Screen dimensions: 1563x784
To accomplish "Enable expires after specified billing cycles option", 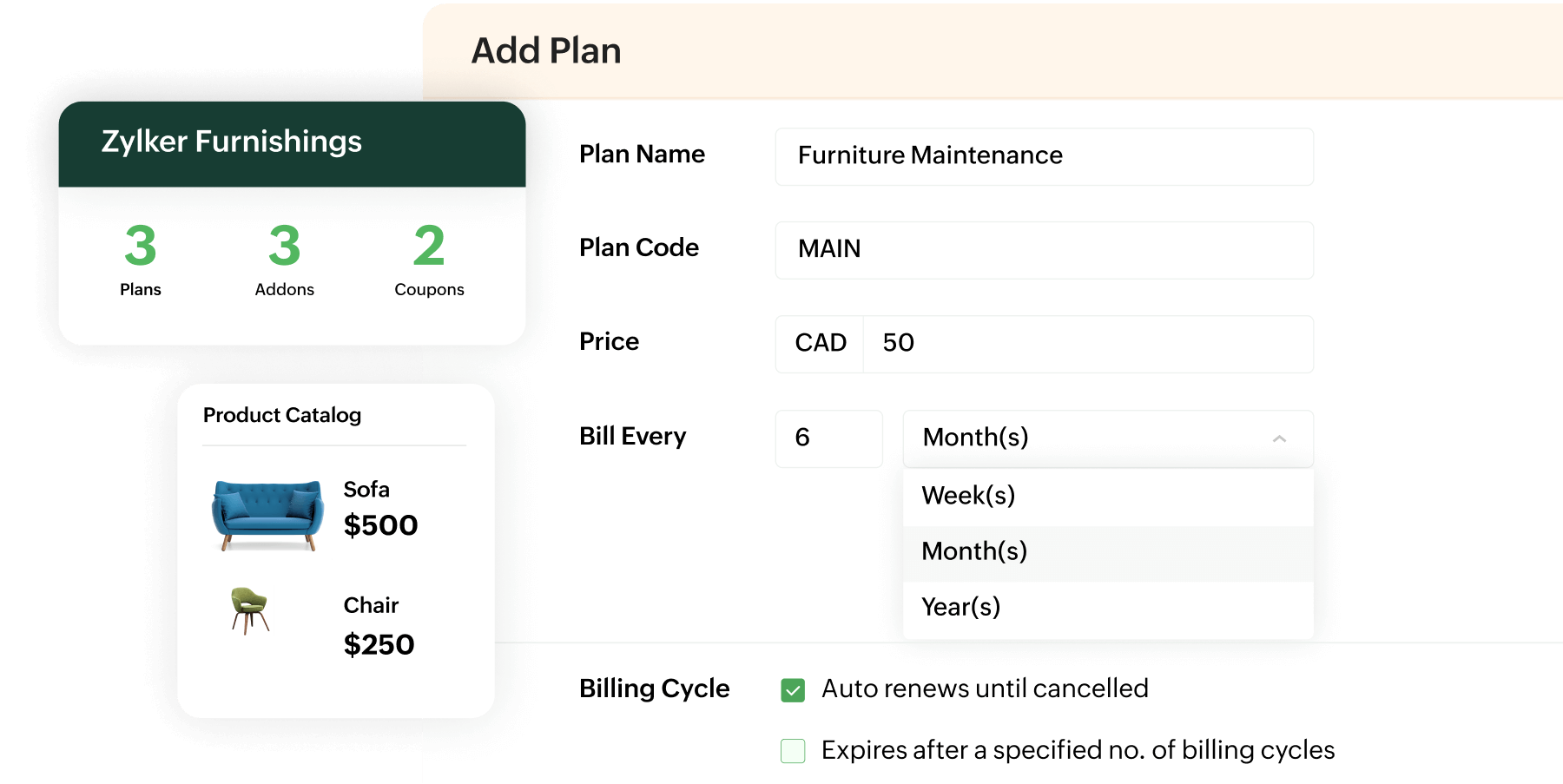I will (x=793, y=750).
